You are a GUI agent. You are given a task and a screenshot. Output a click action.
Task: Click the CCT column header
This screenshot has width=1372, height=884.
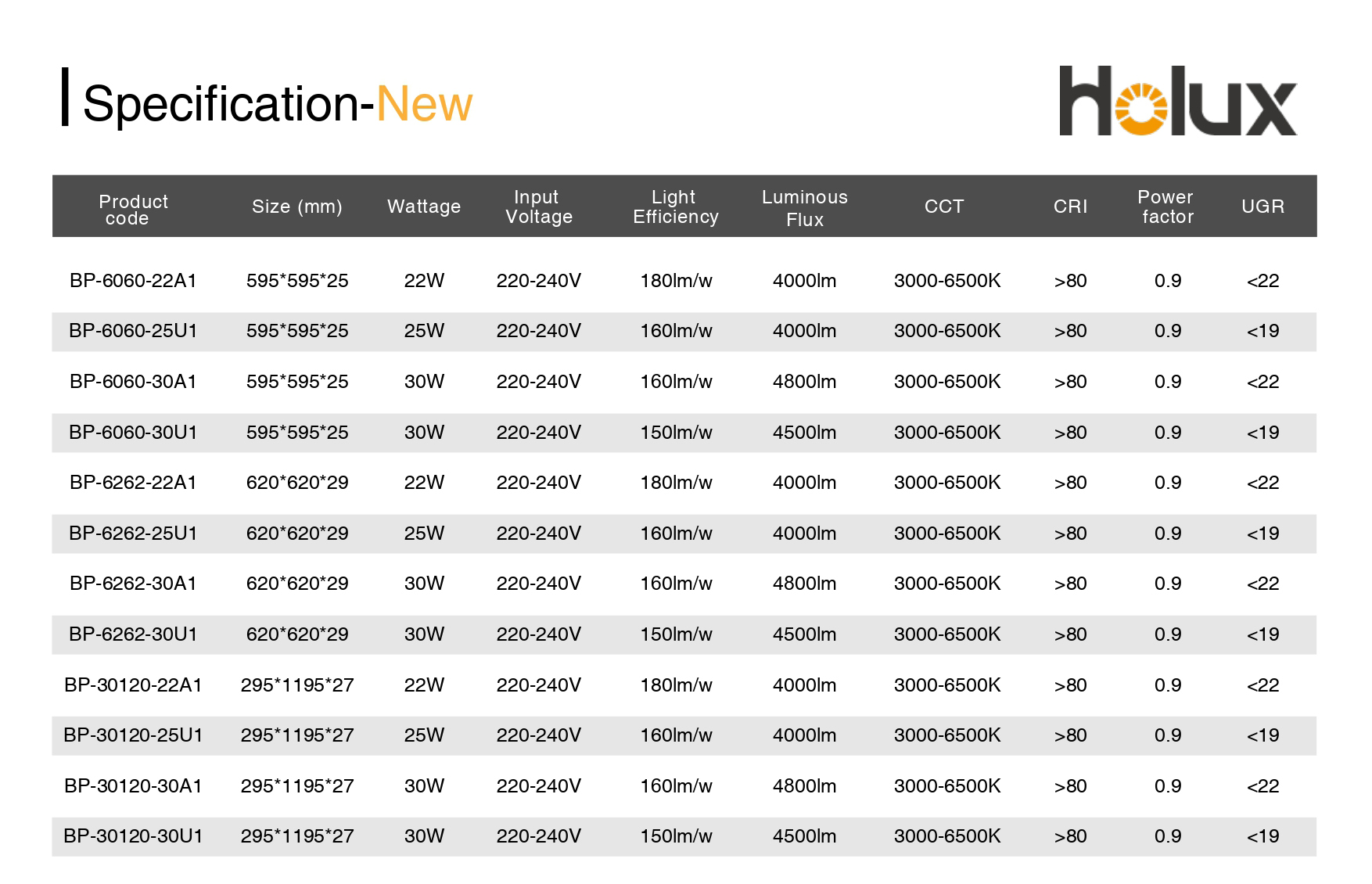(944, 207)
